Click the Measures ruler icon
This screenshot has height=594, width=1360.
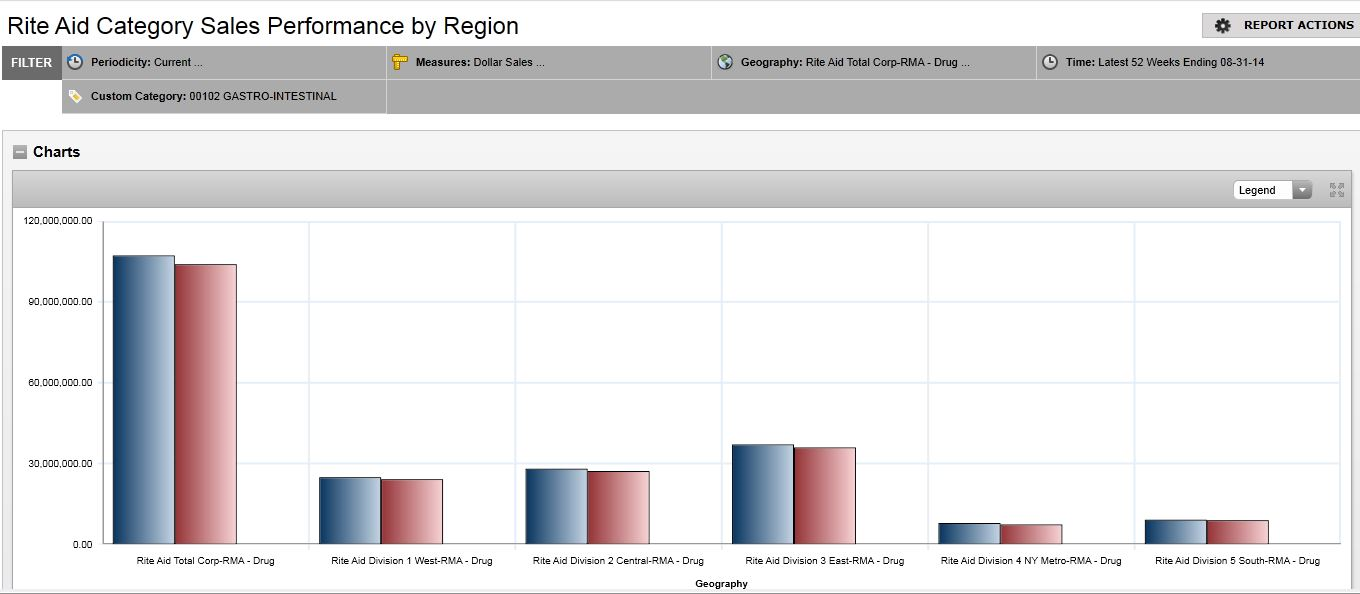coord(400,62)
